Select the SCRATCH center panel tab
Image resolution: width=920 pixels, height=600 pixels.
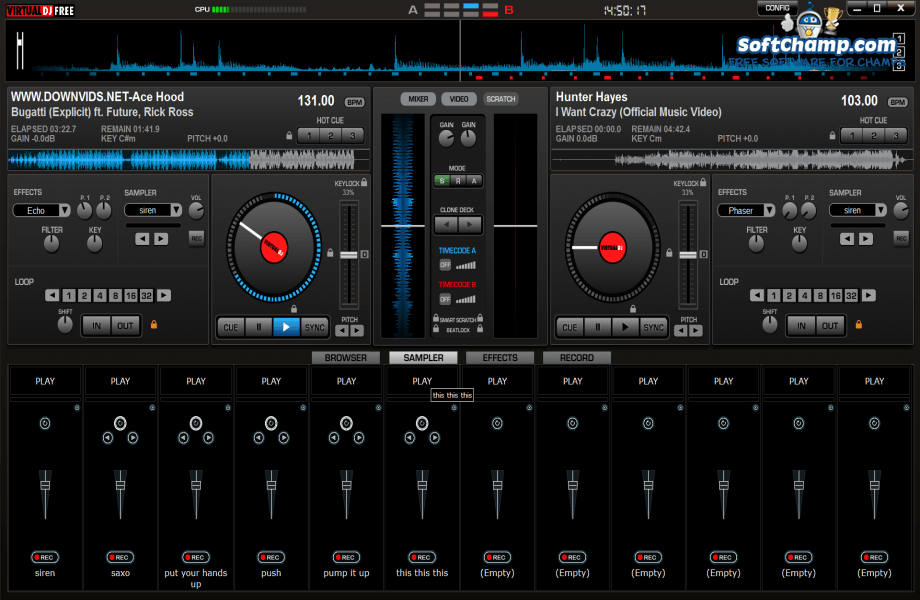click(500, 99)
